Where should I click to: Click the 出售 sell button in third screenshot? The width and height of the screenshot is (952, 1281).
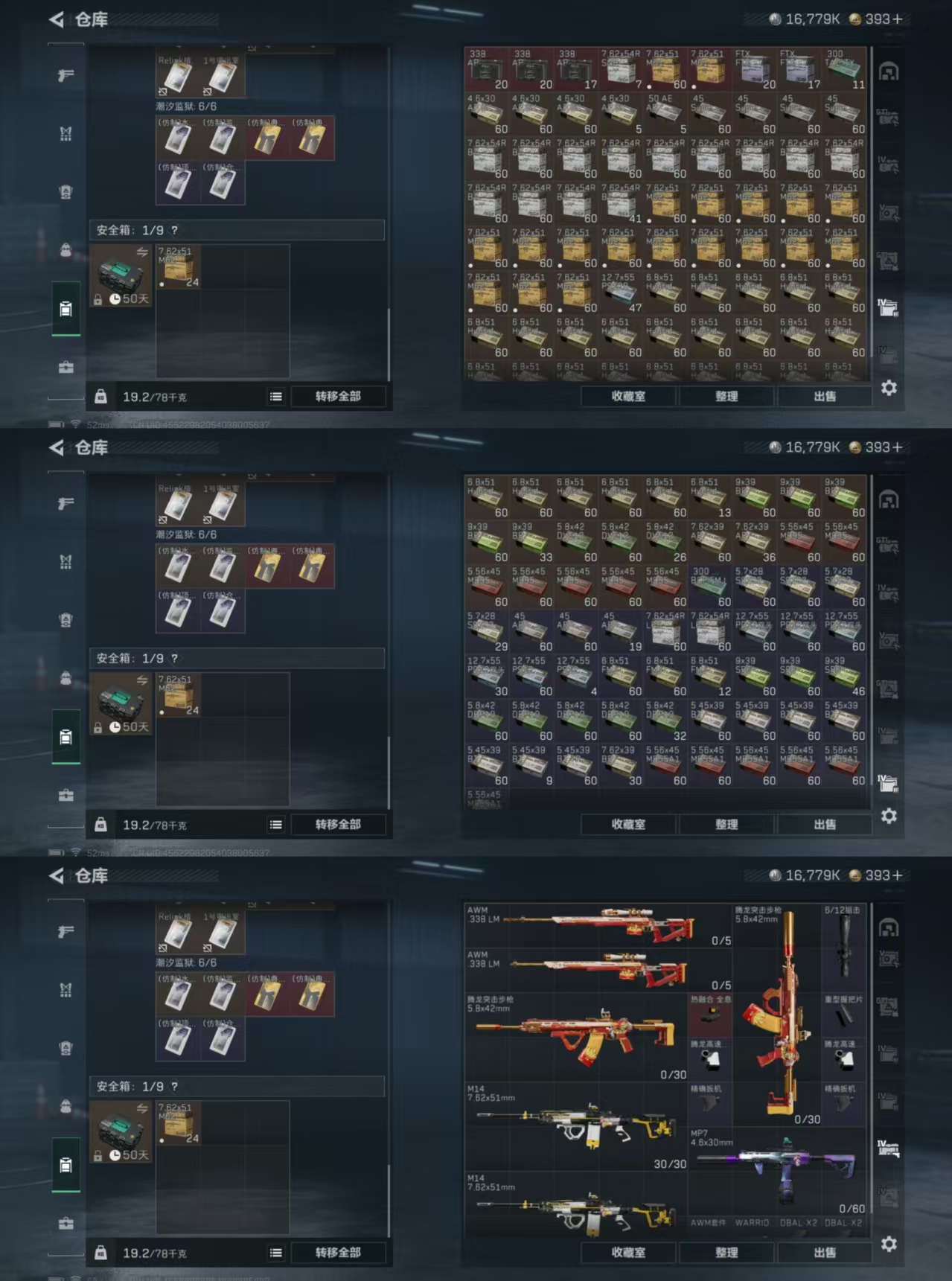click(x=825, y=1253)
